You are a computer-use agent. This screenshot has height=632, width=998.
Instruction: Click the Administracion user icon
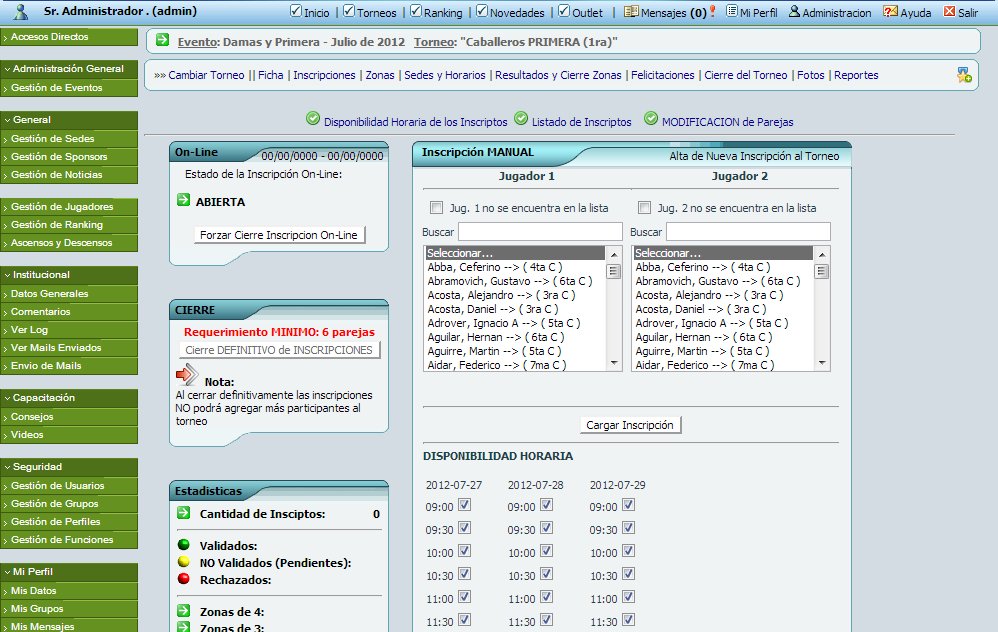coord(794,12)
